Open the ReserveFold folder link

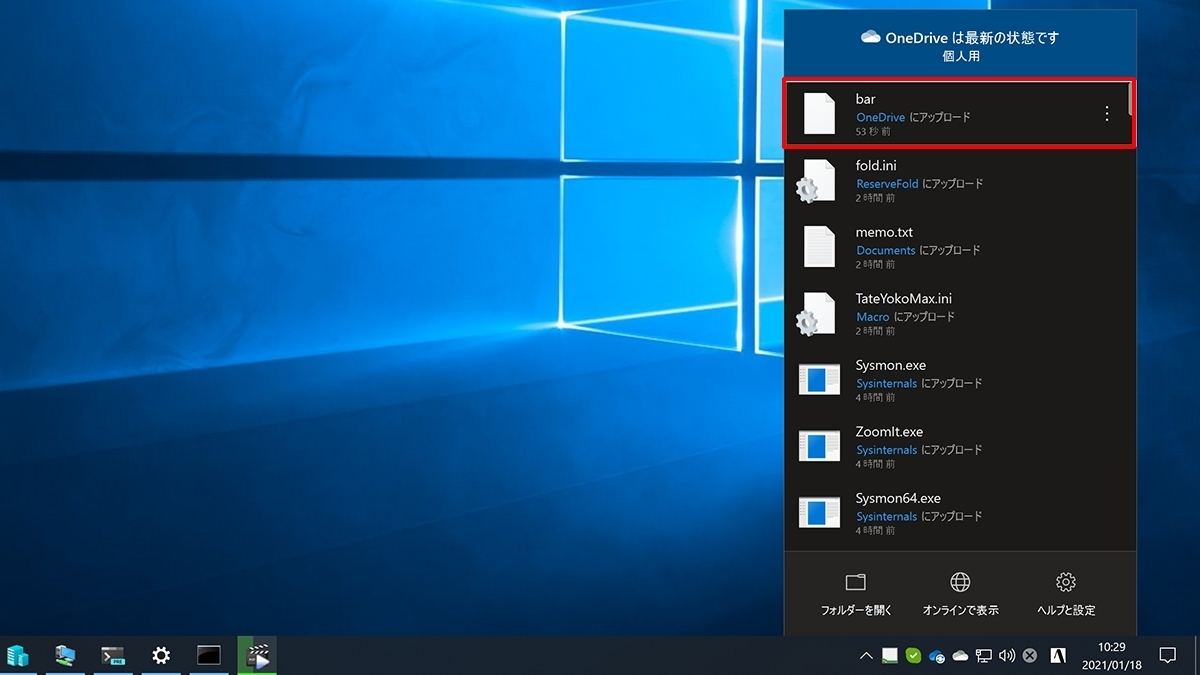(x=887, y=184)
